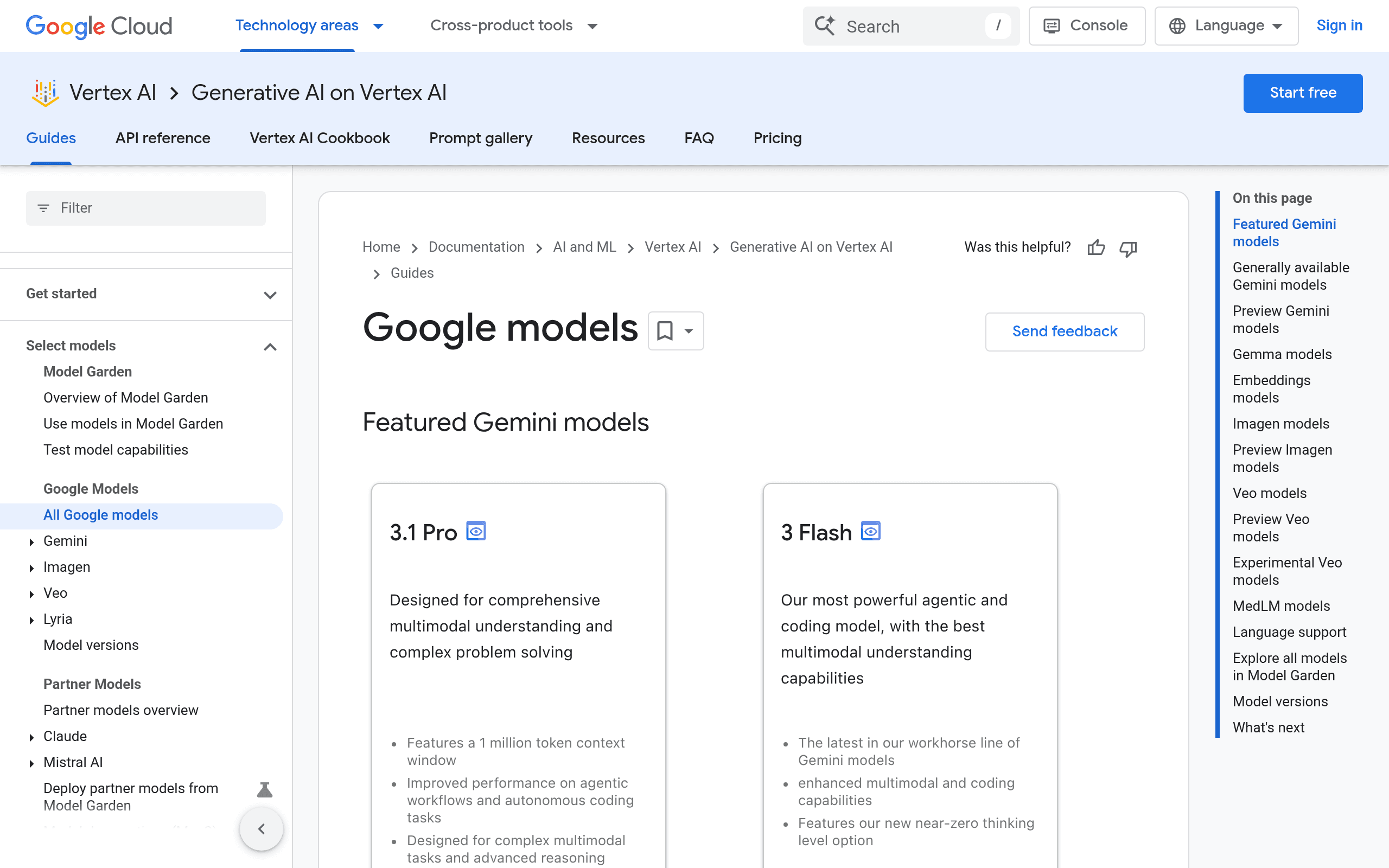Expand the Lyria tree item
Viewport: 1389px width, 868px height.
pos(31,620)
